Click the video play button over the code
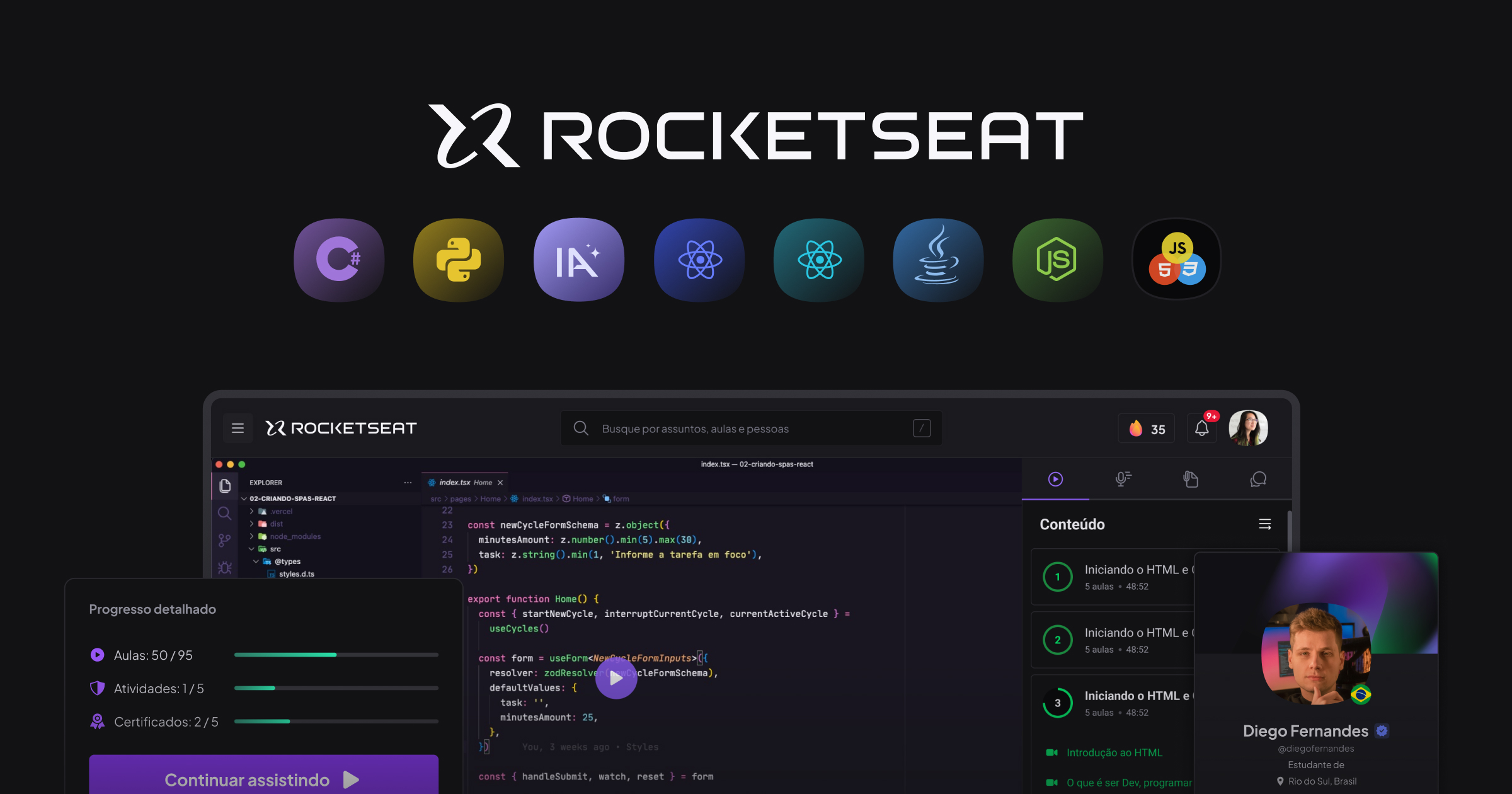1512x794 pixels. [616, 678]
